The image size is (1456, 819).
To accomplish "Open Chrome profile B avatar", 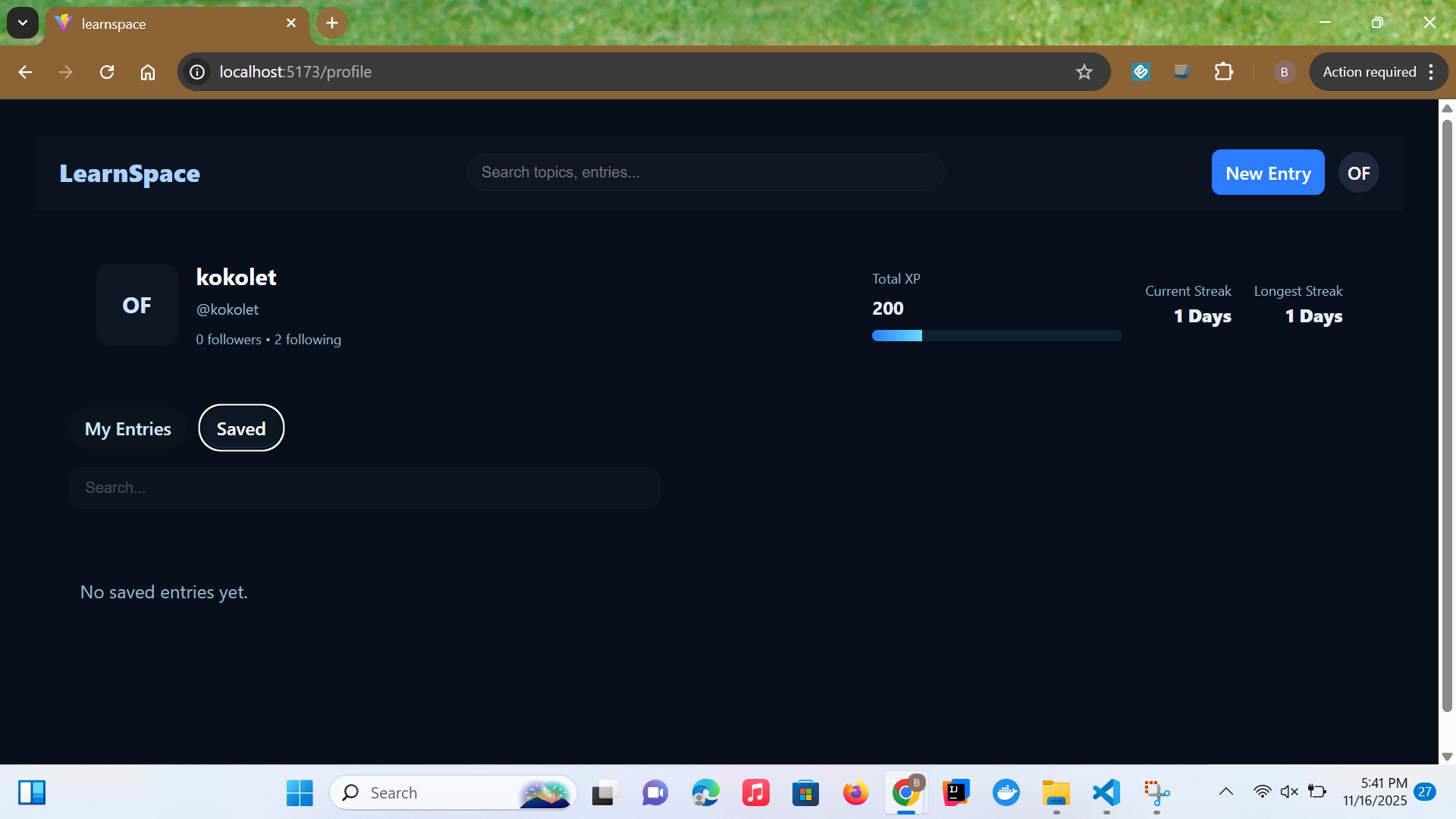I will pos(1284,72).
